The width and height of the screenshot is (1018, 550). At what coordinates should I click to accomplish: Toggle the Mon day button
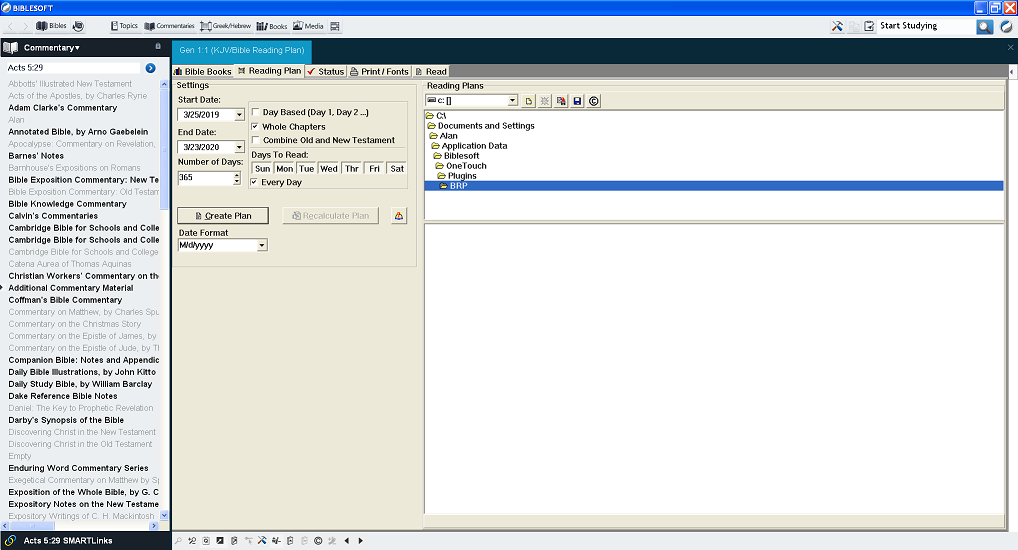pos(285,169)
